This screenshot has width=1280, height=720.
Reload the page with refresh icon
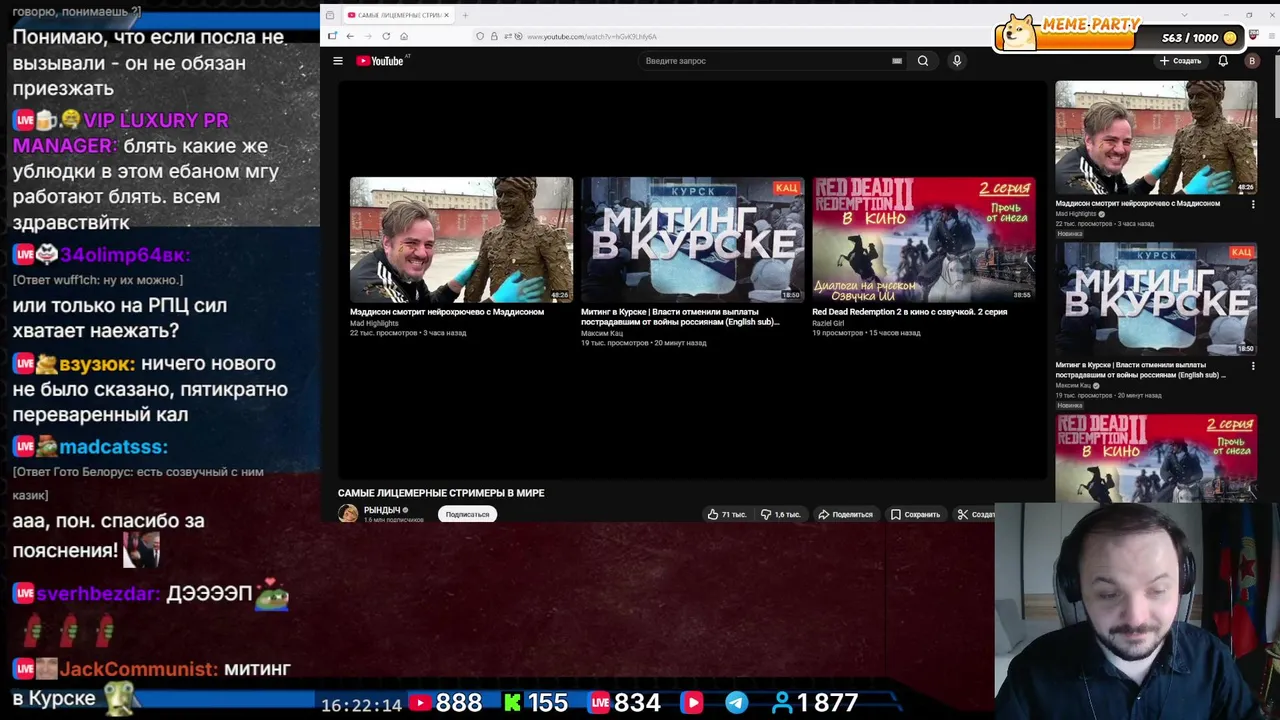386,36
